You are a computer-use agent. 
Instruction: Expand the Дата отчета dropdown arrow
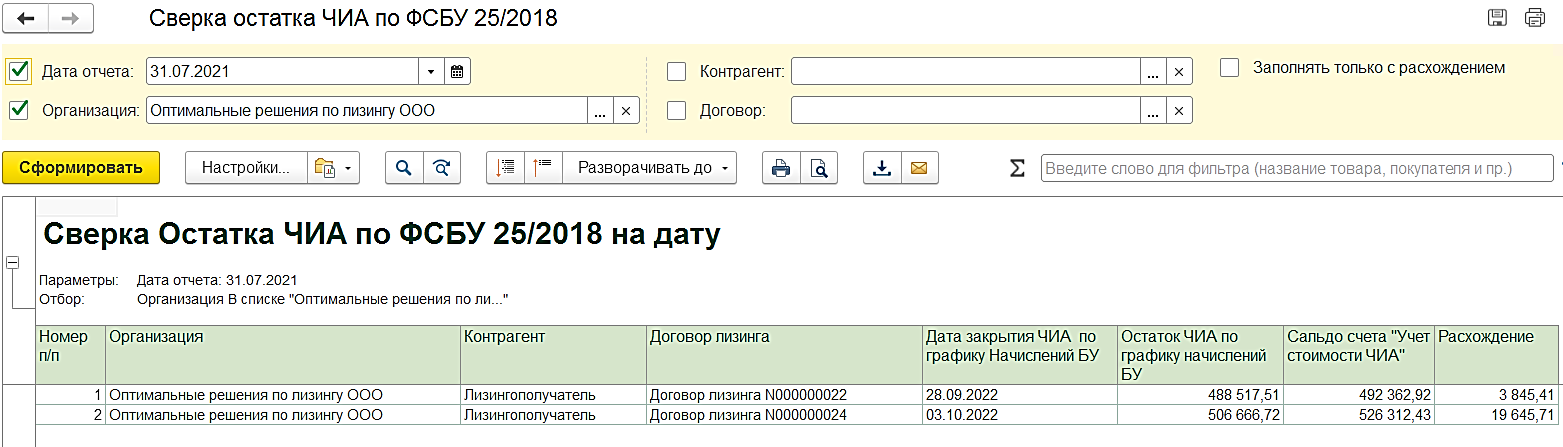click(431, 71)
